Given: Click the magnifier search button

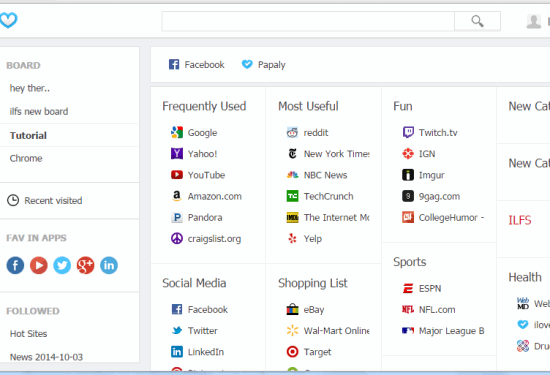Looking at the screenshot, I should point(477,21).
